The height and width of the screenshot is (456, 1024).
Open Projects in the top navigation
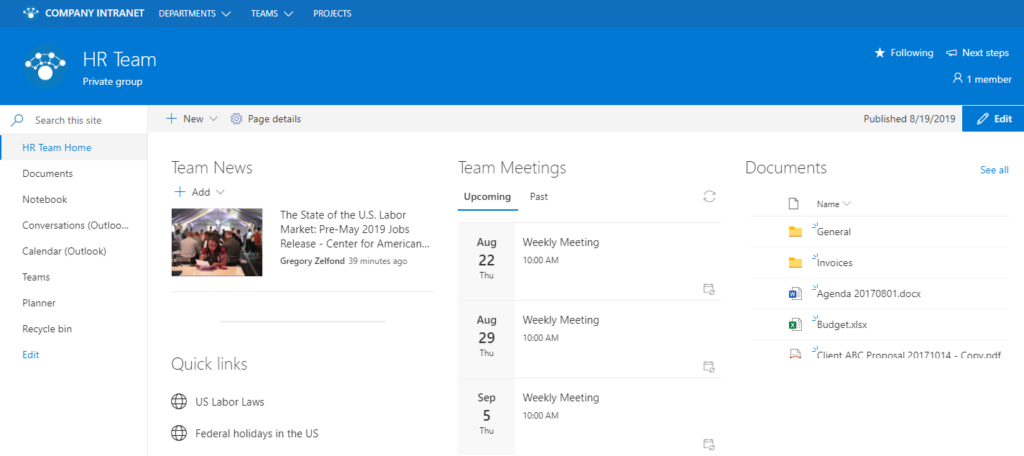click(332, 13)
